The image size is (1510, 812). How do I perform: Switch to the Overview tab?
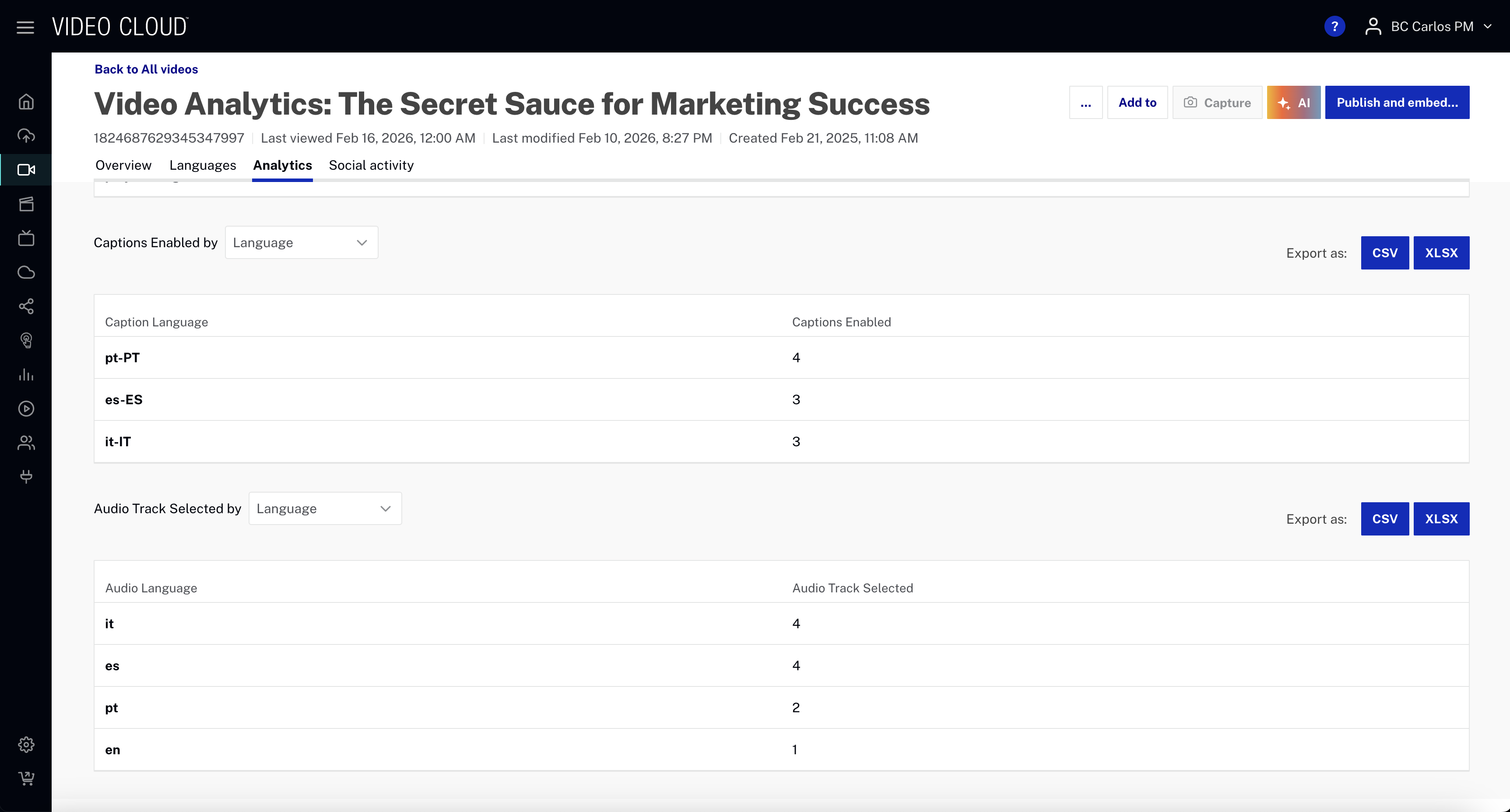123,165
